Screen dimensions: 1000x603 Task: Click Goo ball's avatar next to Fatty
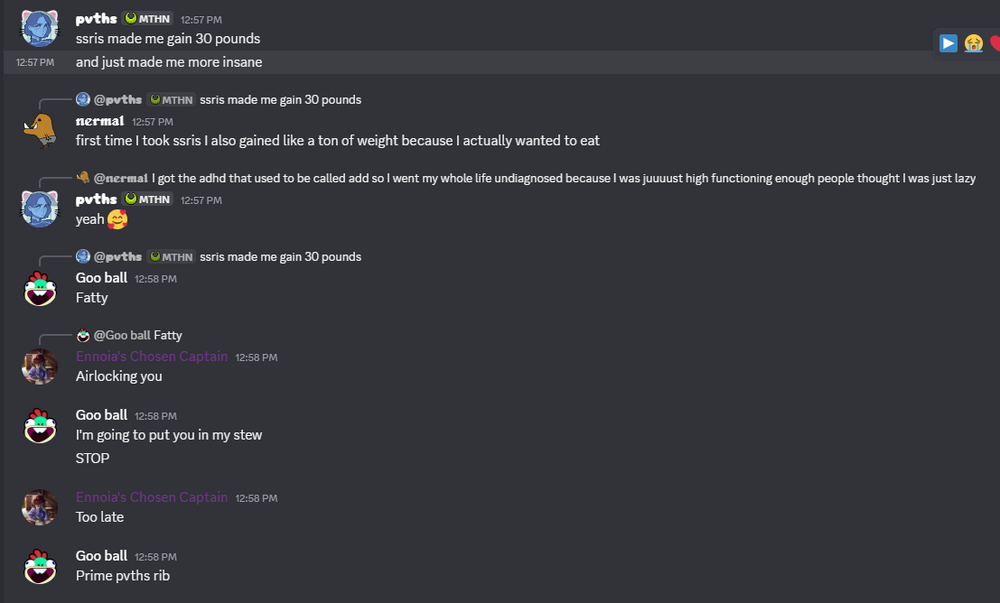pos(40,288)
